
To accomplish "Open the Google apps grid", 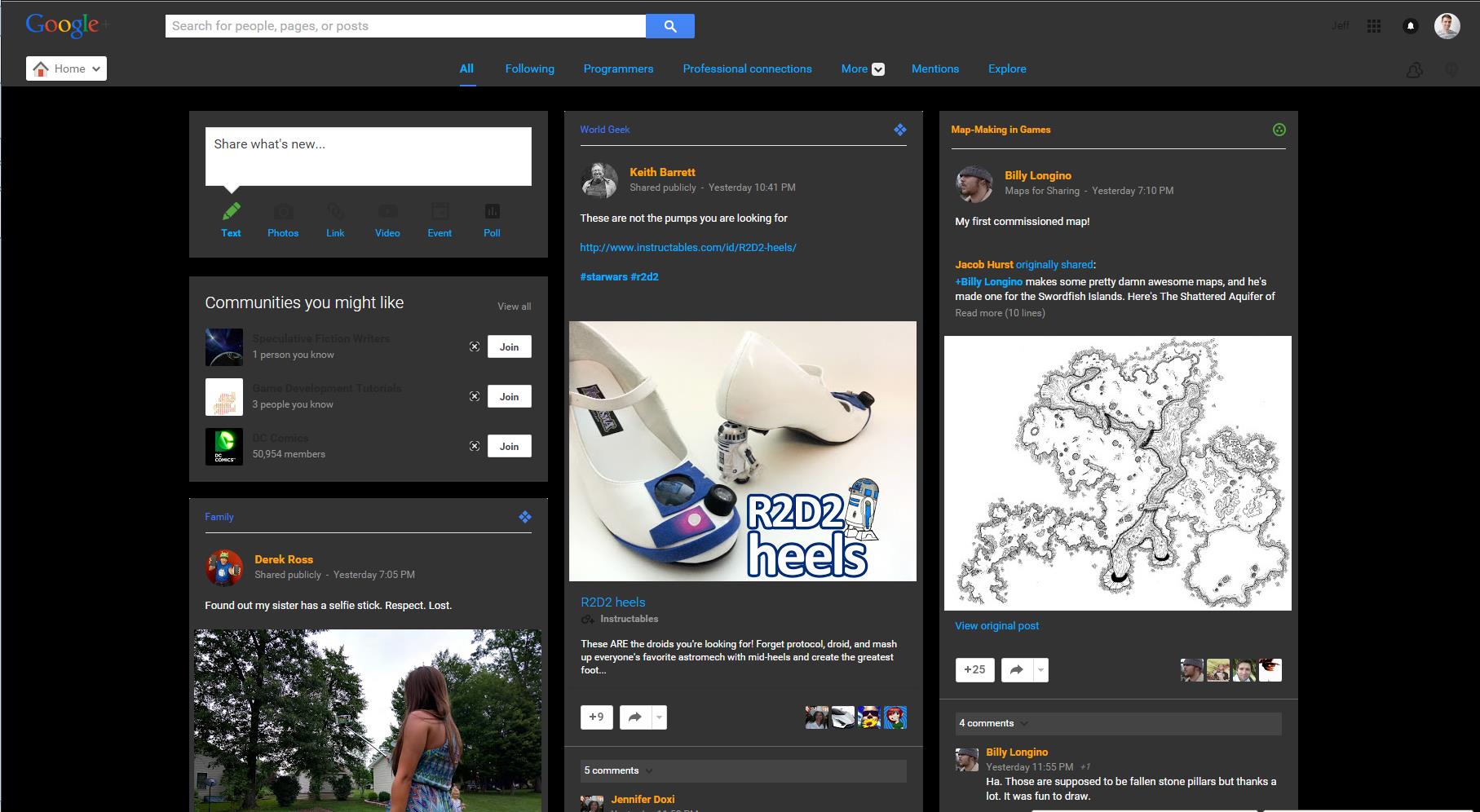I will pyautogui.click(x=1374, y=26).
